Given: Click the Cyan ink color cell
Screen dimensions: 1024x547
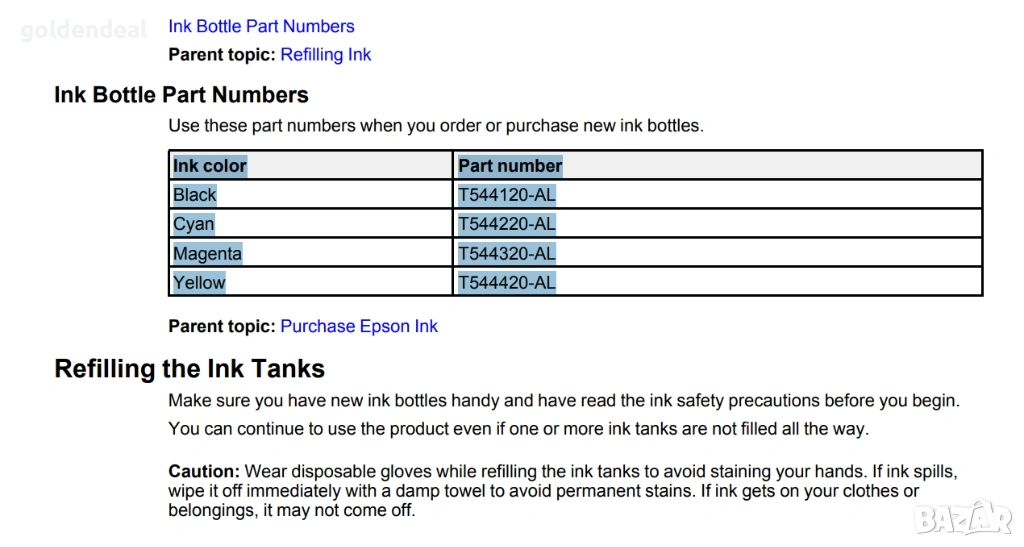Looking at the screenshot, I should [x=194, y=224].
